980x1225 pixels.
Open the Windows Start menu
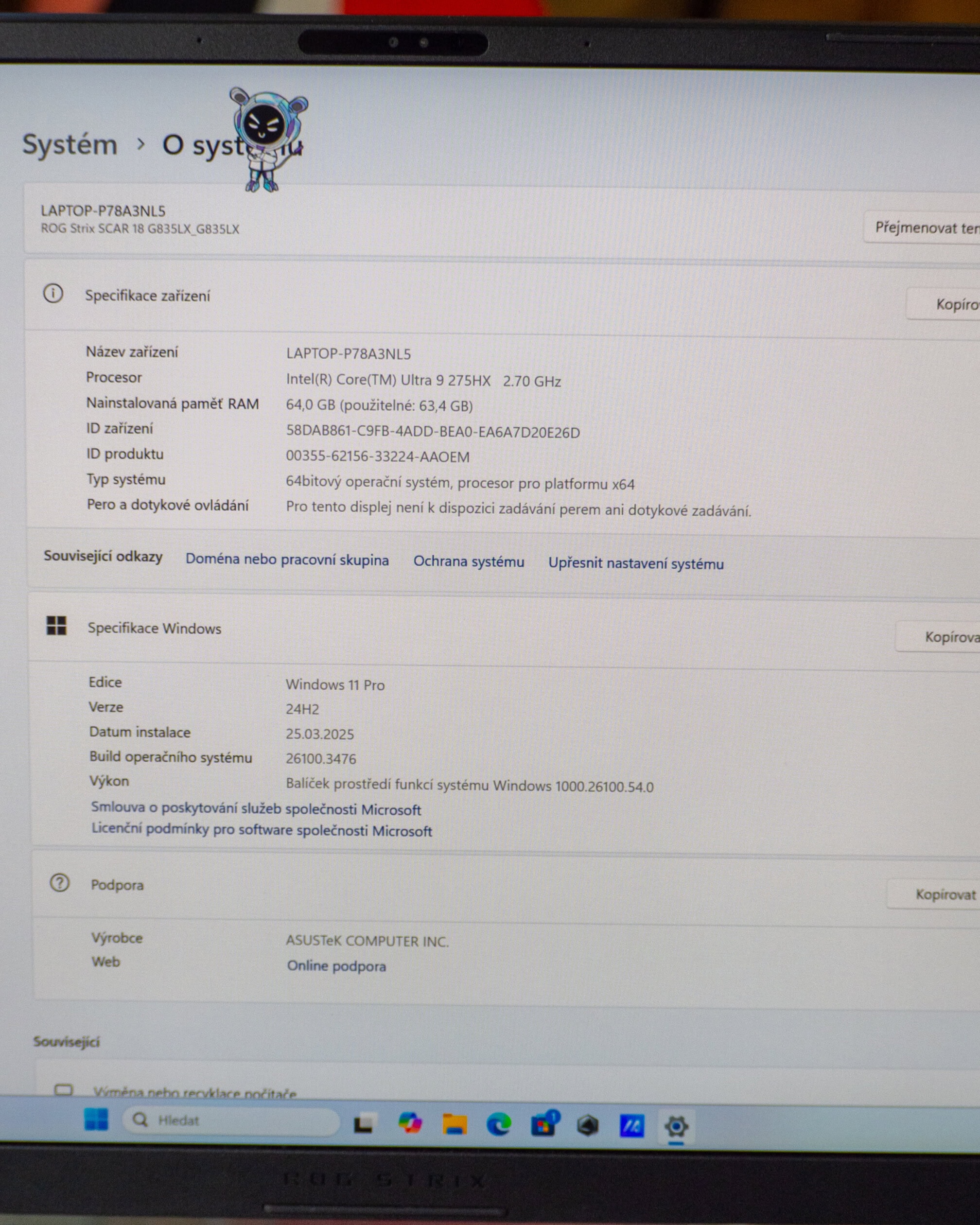tap(96, 1120)
